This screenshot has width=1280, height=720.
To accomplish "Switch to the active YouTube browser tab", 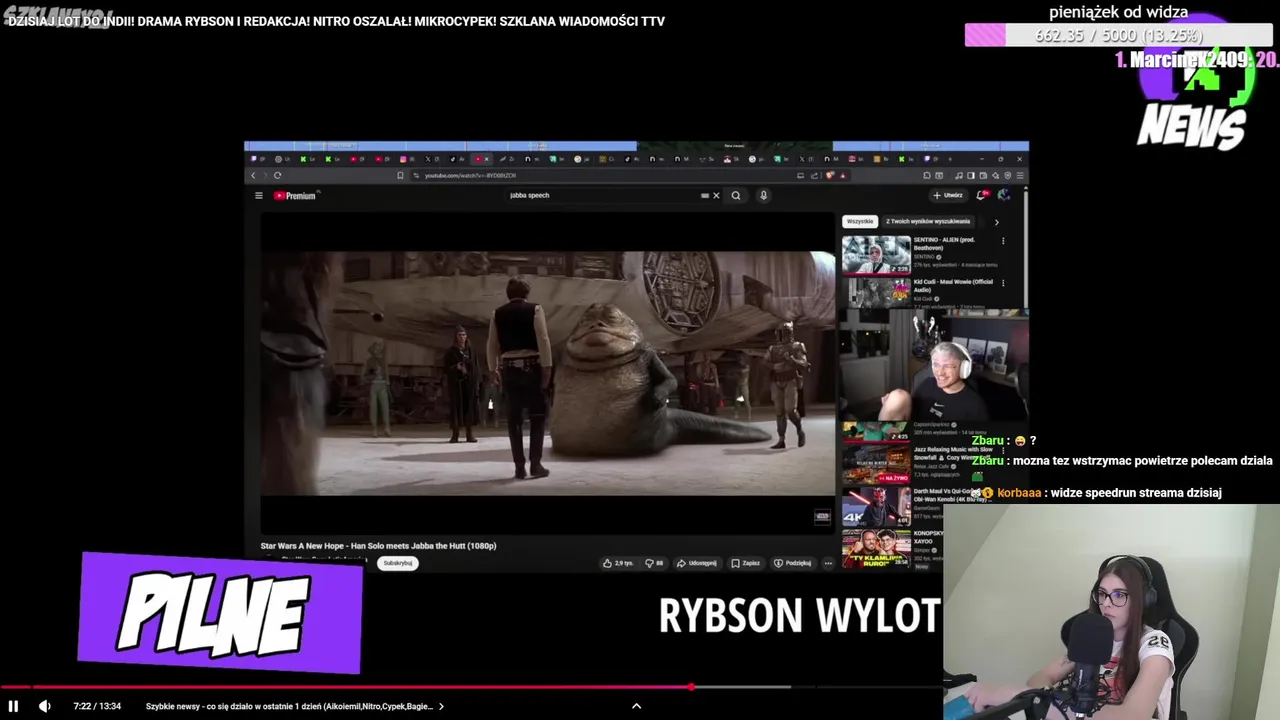I will click(x=482, y=159).
